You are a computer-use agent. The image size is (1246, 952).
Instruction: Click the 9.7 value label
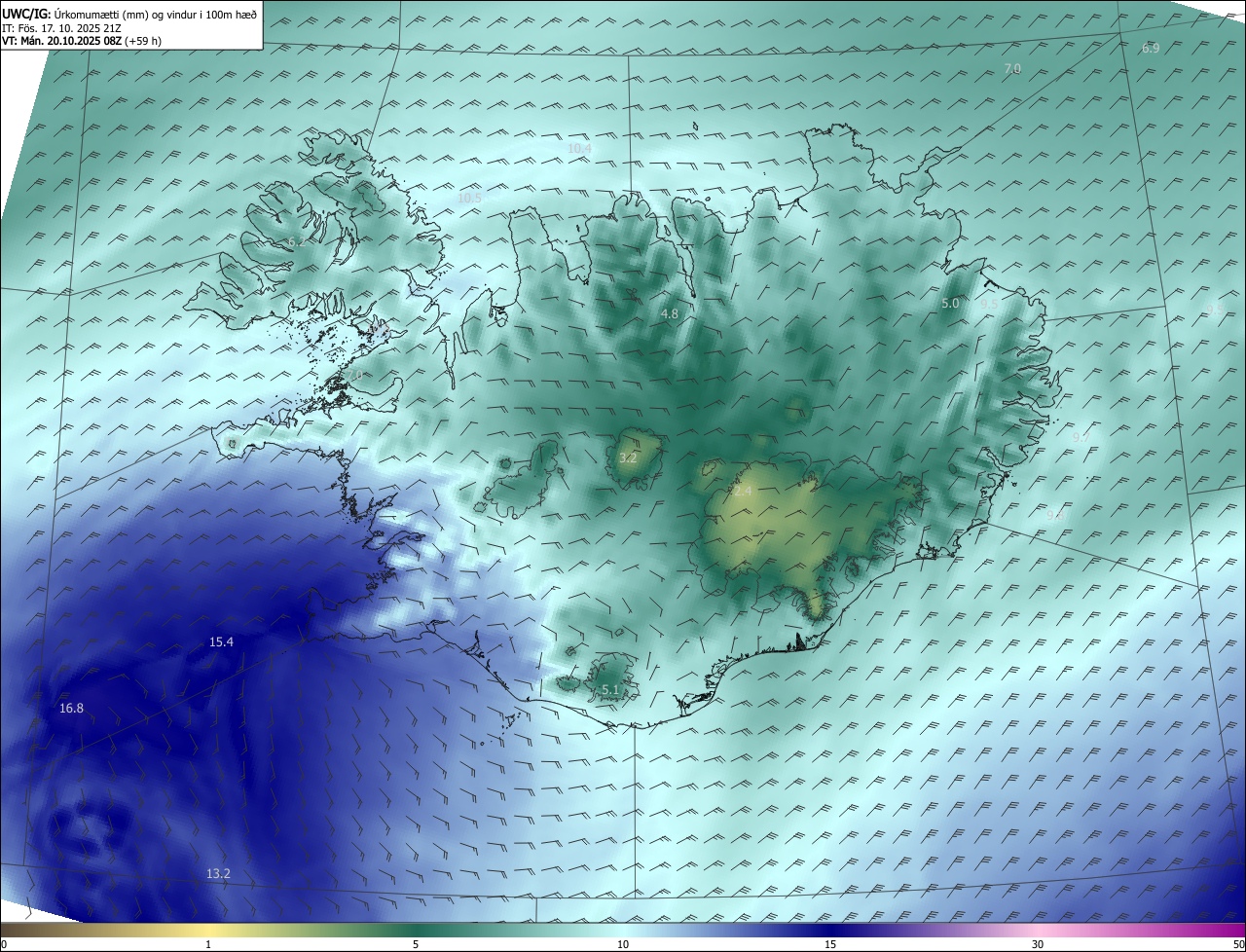coord(1081,438)
